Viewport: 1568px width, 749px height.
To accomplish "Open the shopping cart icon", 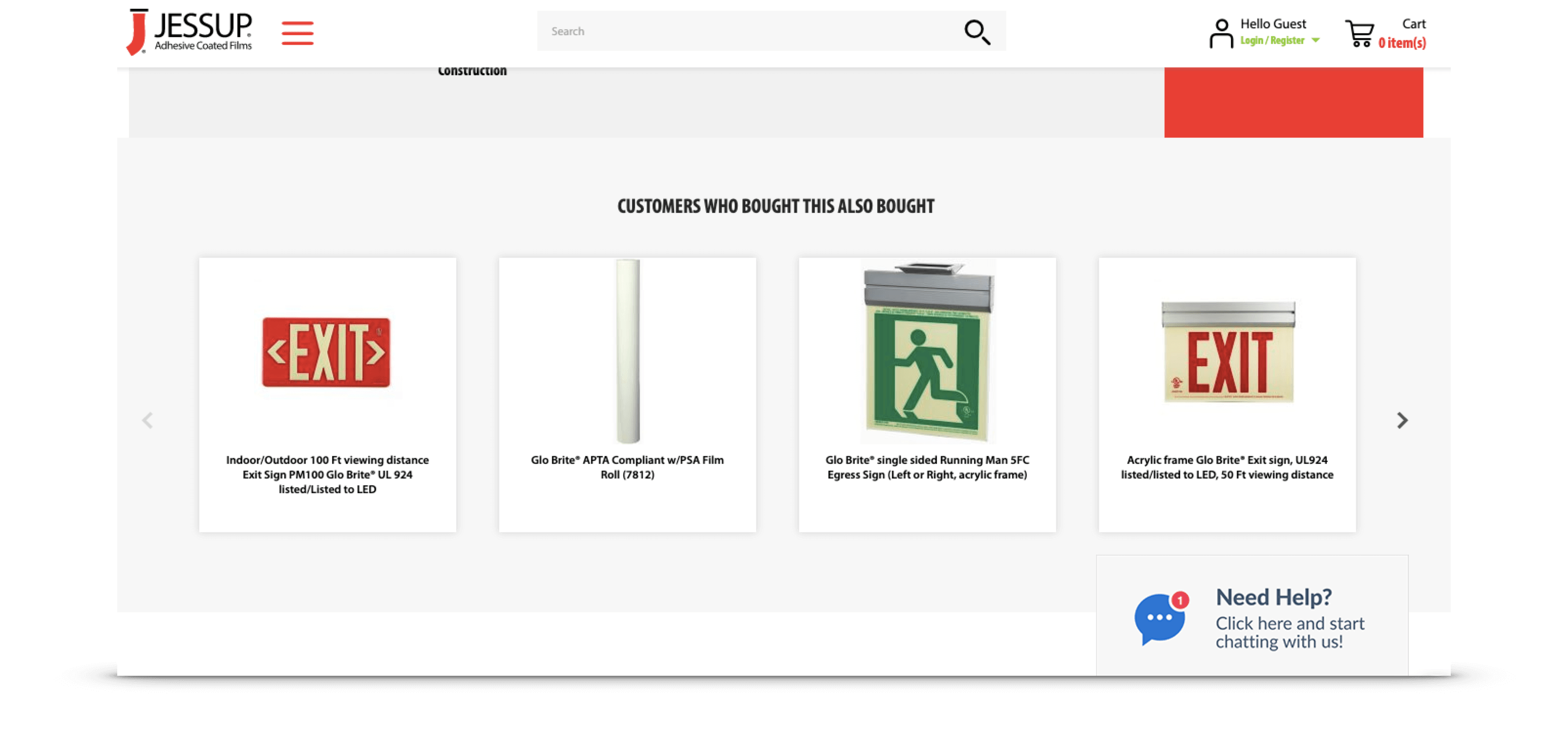I will (1359, 34).
